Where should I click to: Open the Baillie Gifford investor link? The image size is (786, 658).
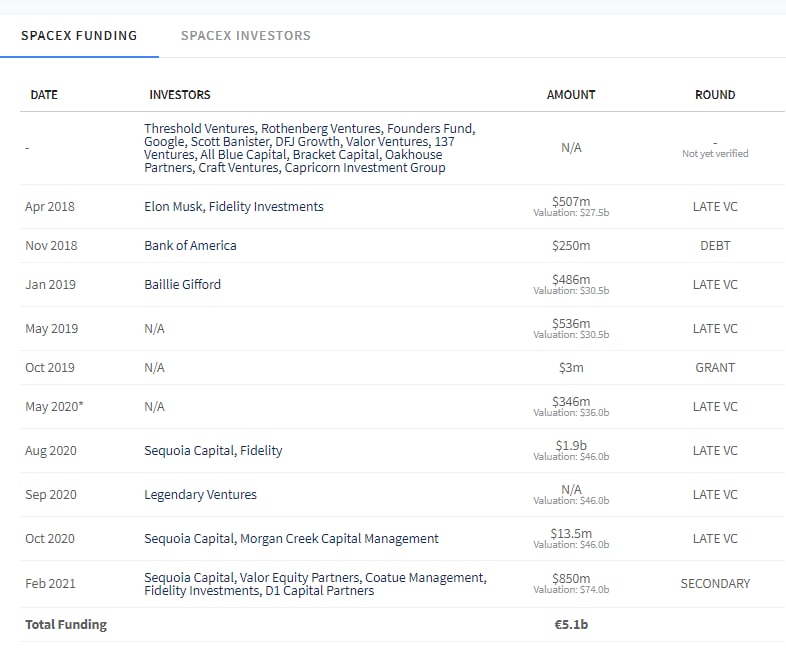pyautogui.click(x=182, y=284)
